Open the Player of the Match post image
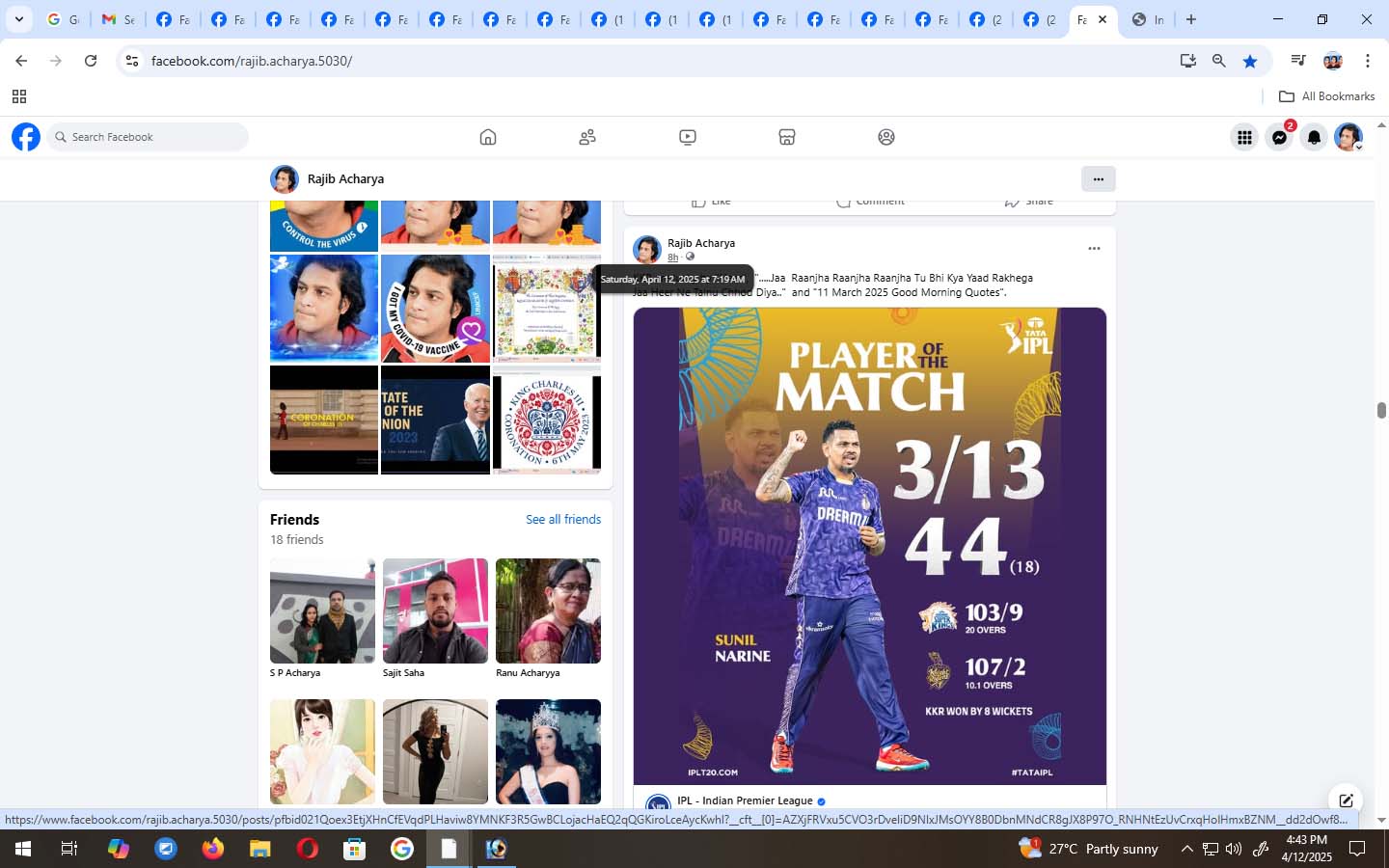 click(870, 546)
